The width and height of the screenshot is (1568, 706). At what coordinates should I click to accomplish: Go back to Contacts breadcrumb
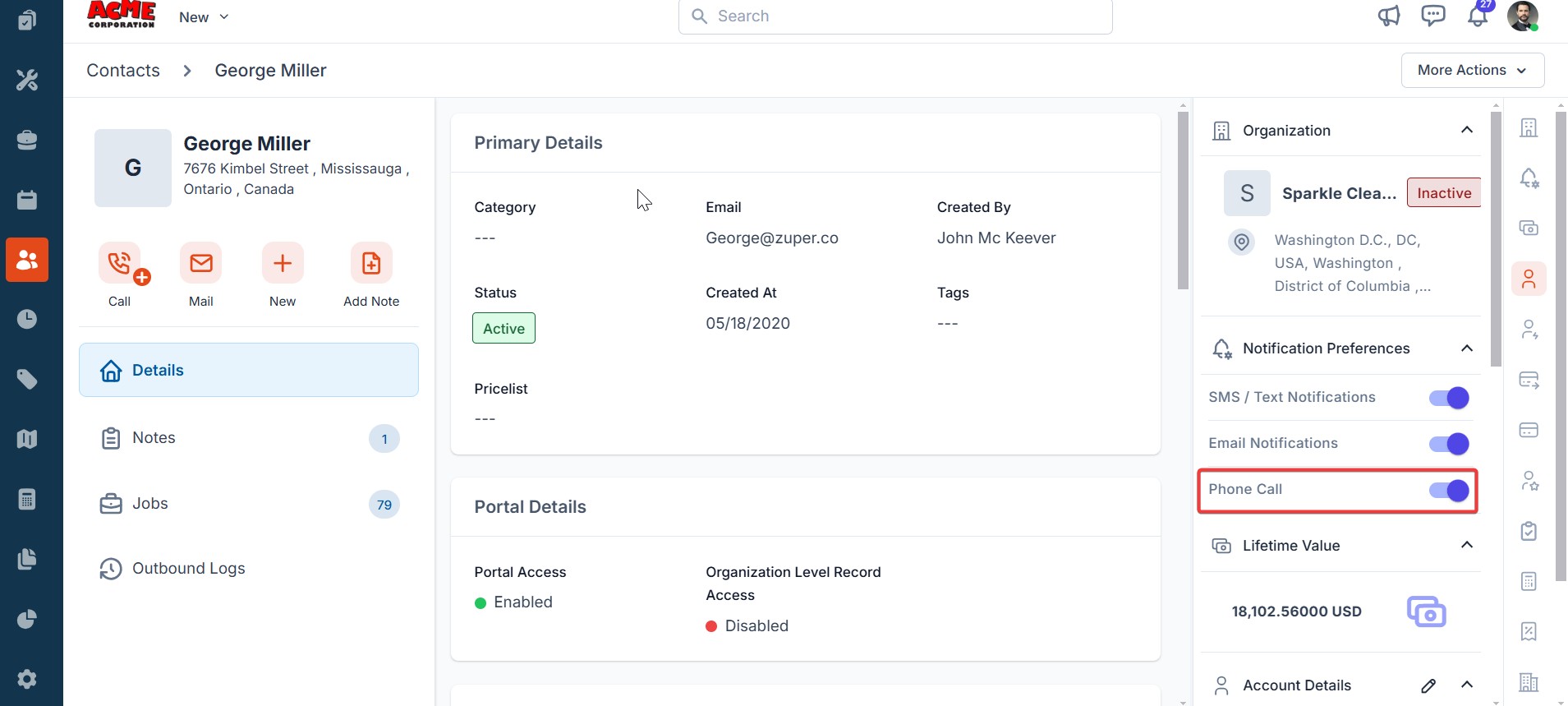click(123, 71)
